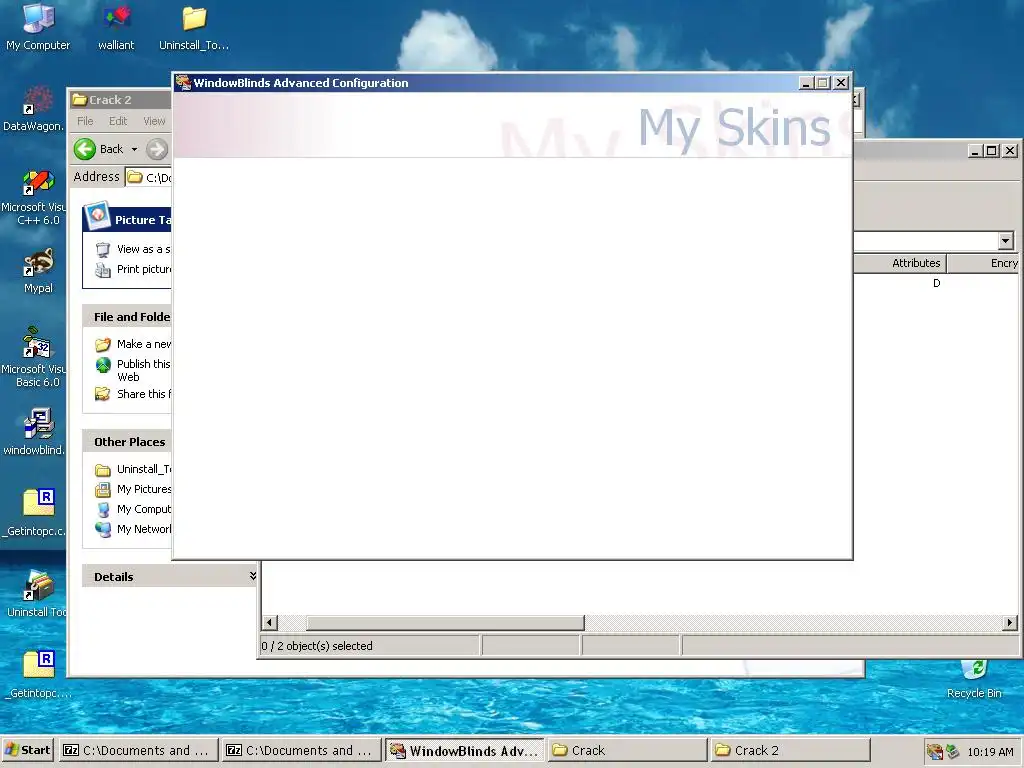Image resolution: width=1024 pixels, height=768 pixels.
Task: Open Uninstall_To... folder on desktop
Action: pyautogui.click(x=194, y=27)
